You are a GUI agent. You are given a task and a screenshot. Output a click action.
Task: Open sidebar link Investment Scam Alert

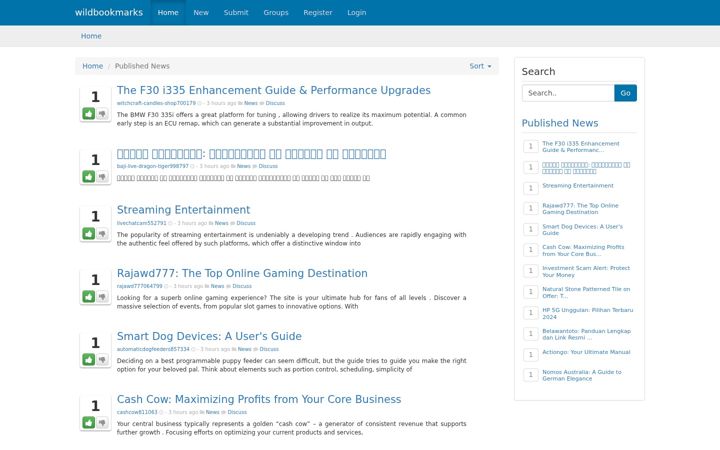click(x=586, y=271)
